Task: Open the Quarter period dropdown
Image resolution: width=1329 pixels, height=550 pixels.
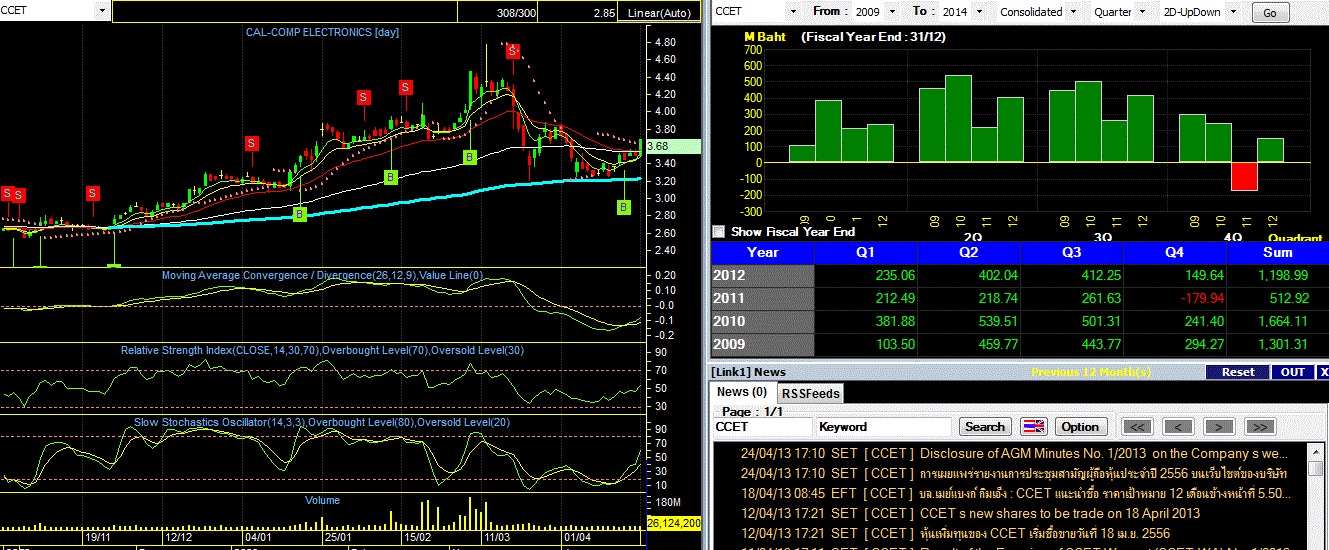Action: coord(1144,12)
